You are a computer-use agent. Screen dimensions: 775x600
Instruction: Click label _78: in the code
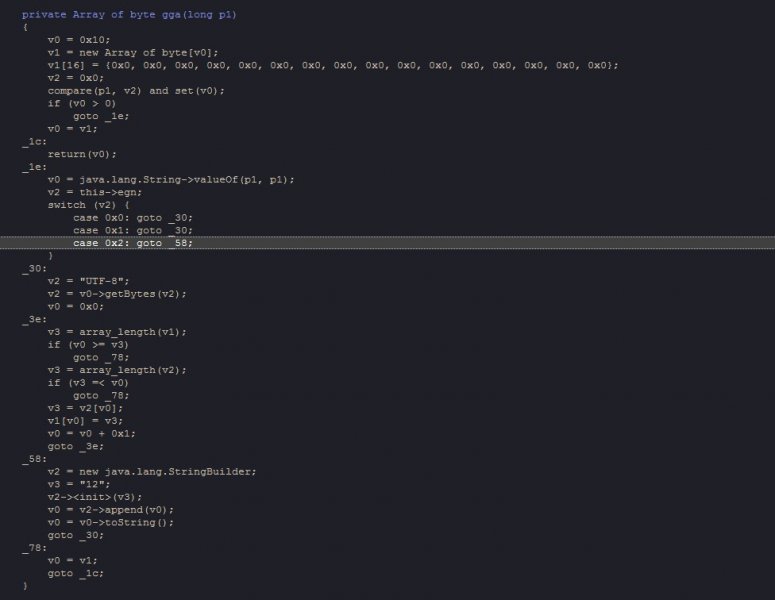coord(34,548)
